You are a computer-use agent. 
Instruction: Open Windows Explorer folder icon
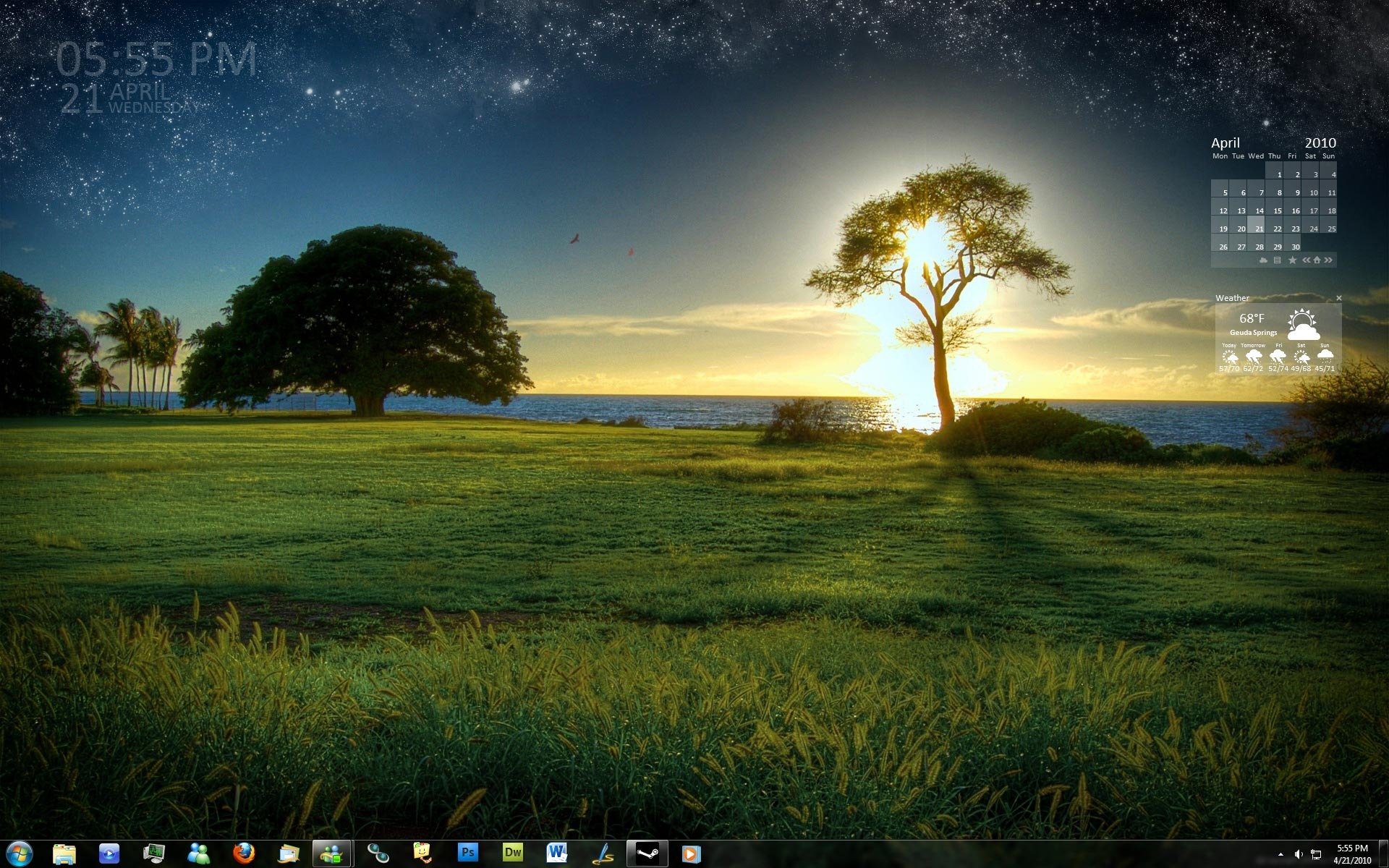click(64, 854)
